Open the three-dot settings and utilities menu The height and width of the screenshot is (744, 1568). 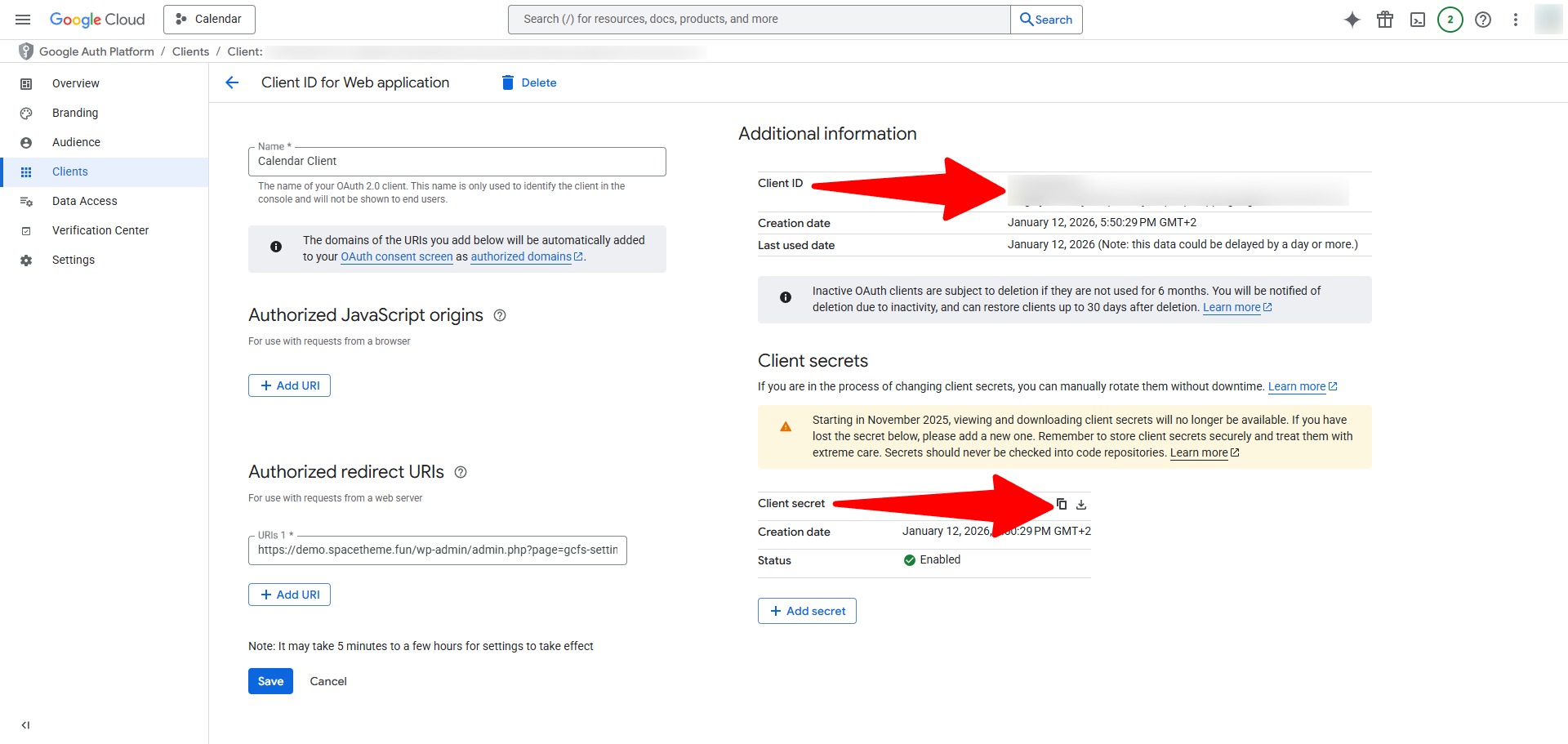(1516, 20)
